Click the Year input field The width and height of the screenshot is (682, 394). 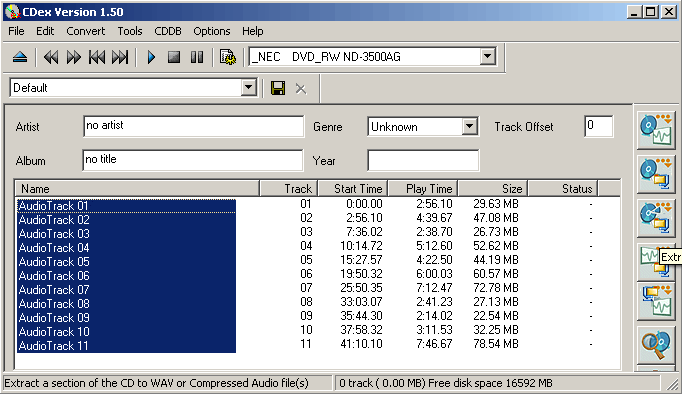[x=423, y=160]
